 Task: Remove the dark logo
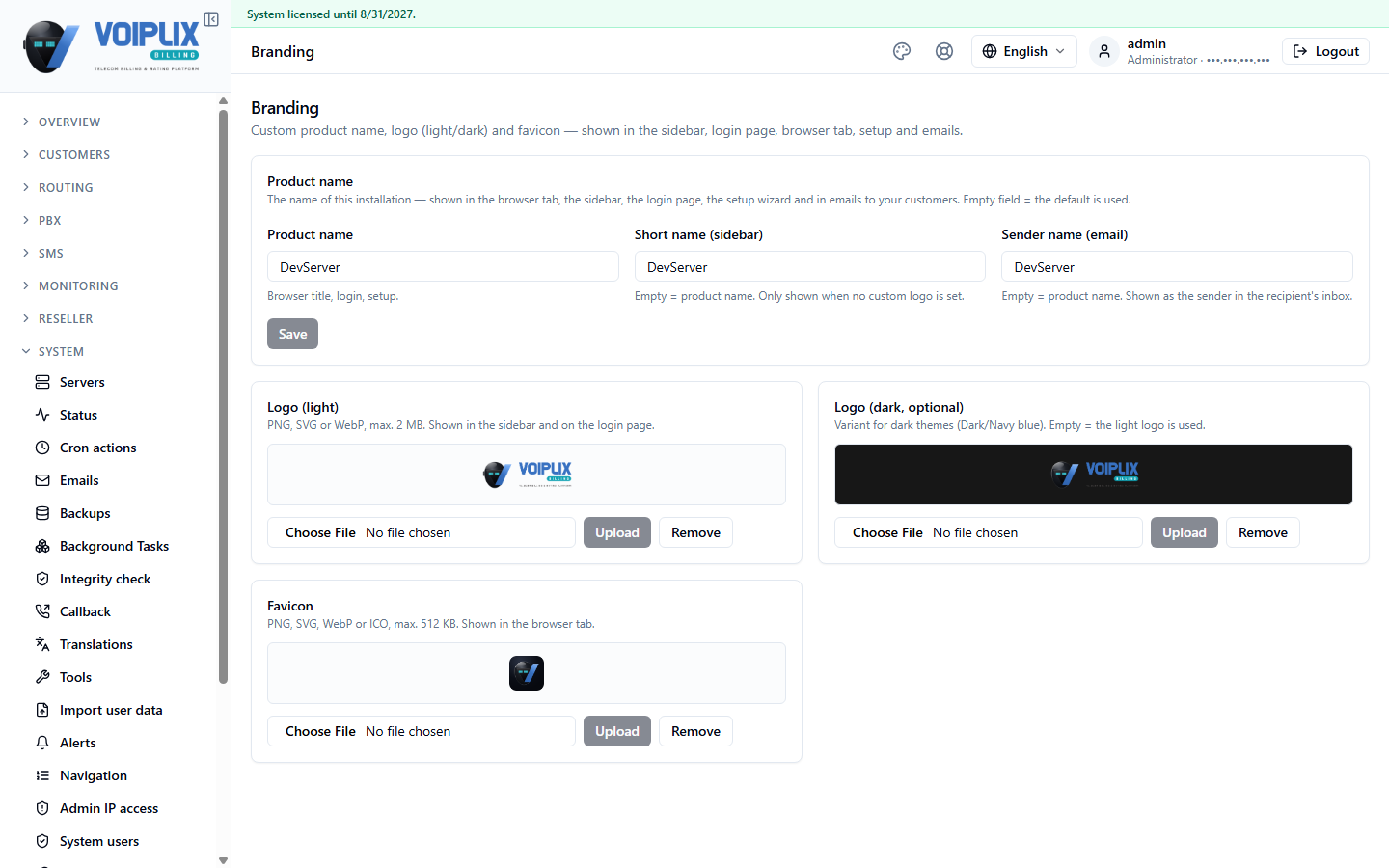coord(1263,532)
